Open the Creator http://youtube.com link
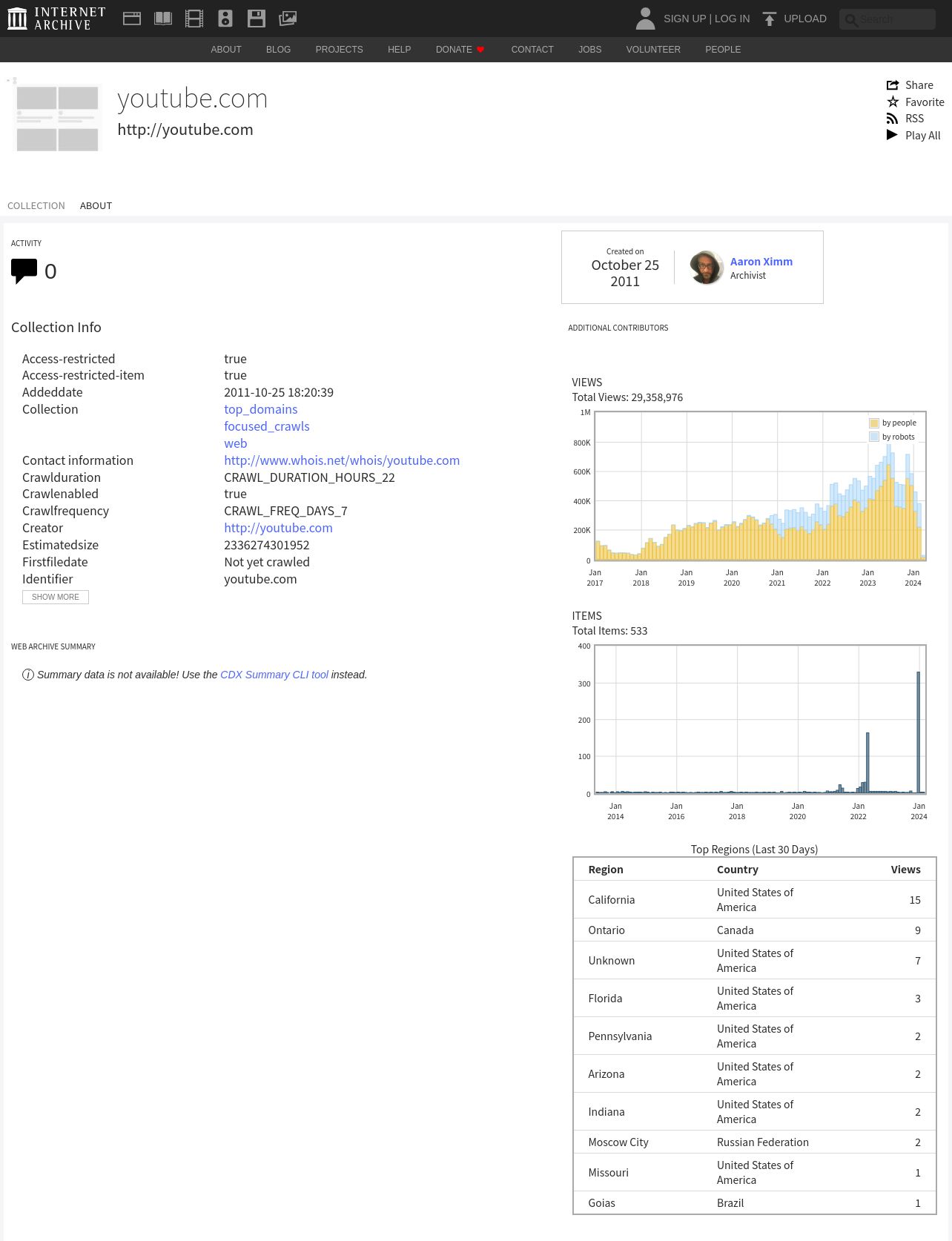Image resolution: width=952 pixels, height=1241 pixels. coord(279,528)
